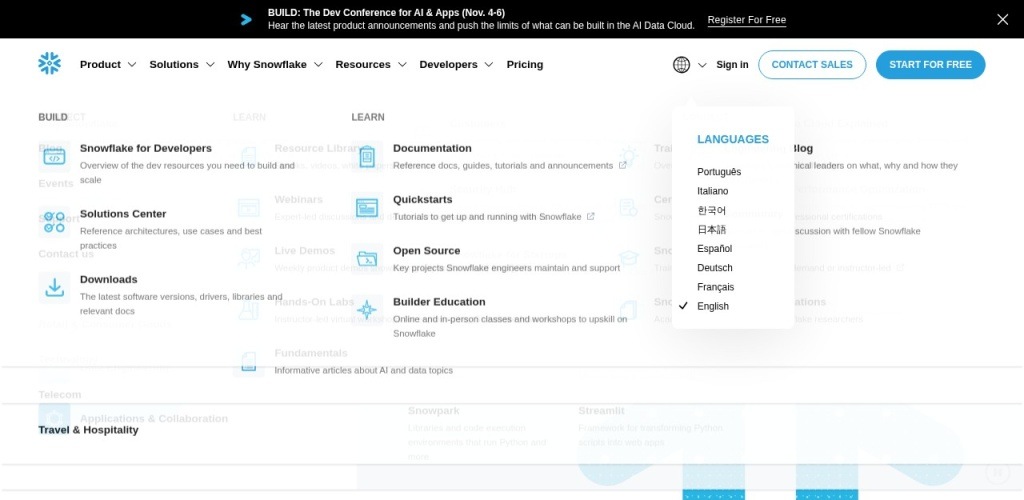Open the Pricing menu item
Image resolution: width=1024 pixels, height=500 pixels.
[x=524, y=65]
